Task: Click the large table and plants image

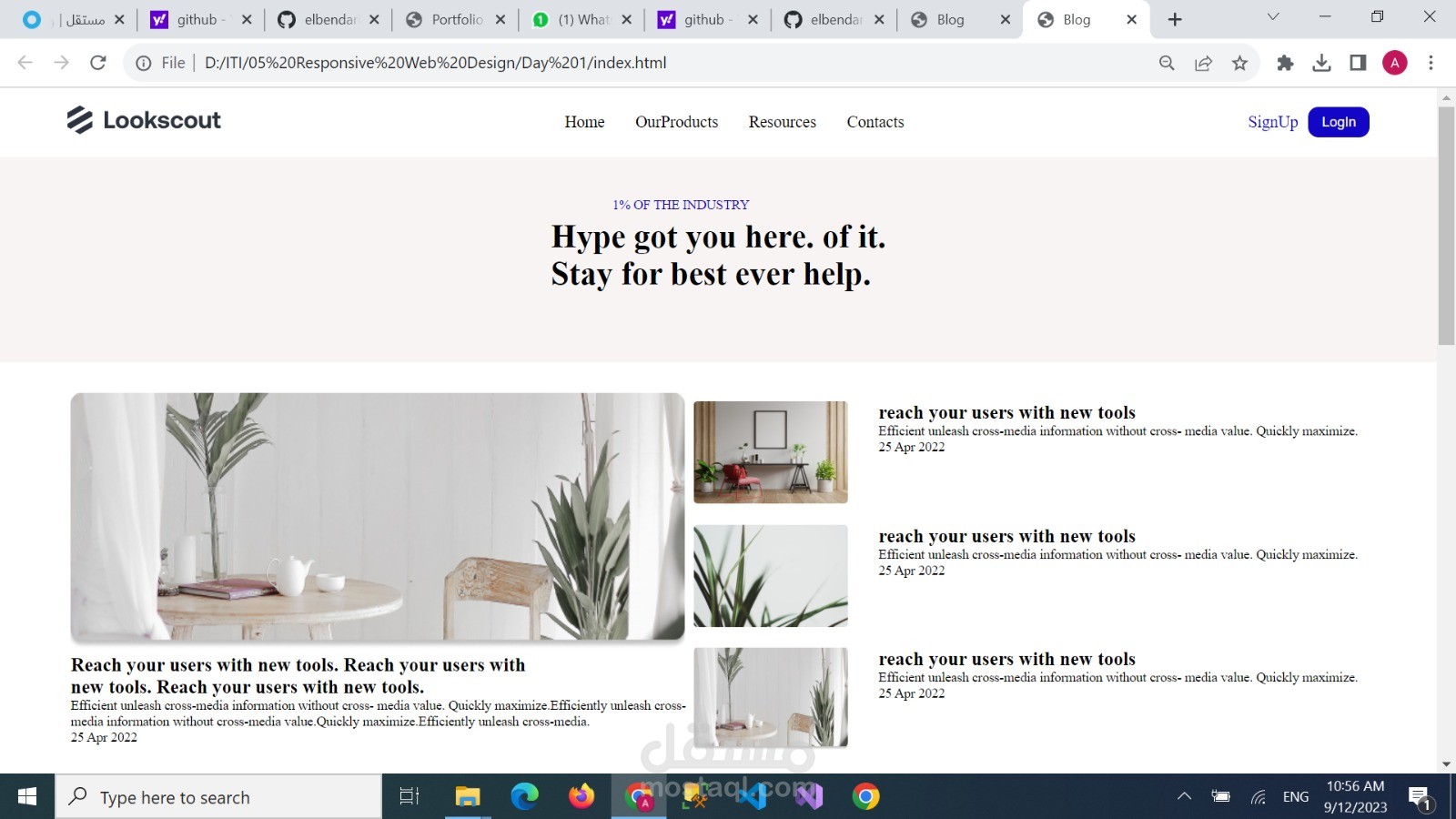Action: pyautogui.click(x=378, y=516)
